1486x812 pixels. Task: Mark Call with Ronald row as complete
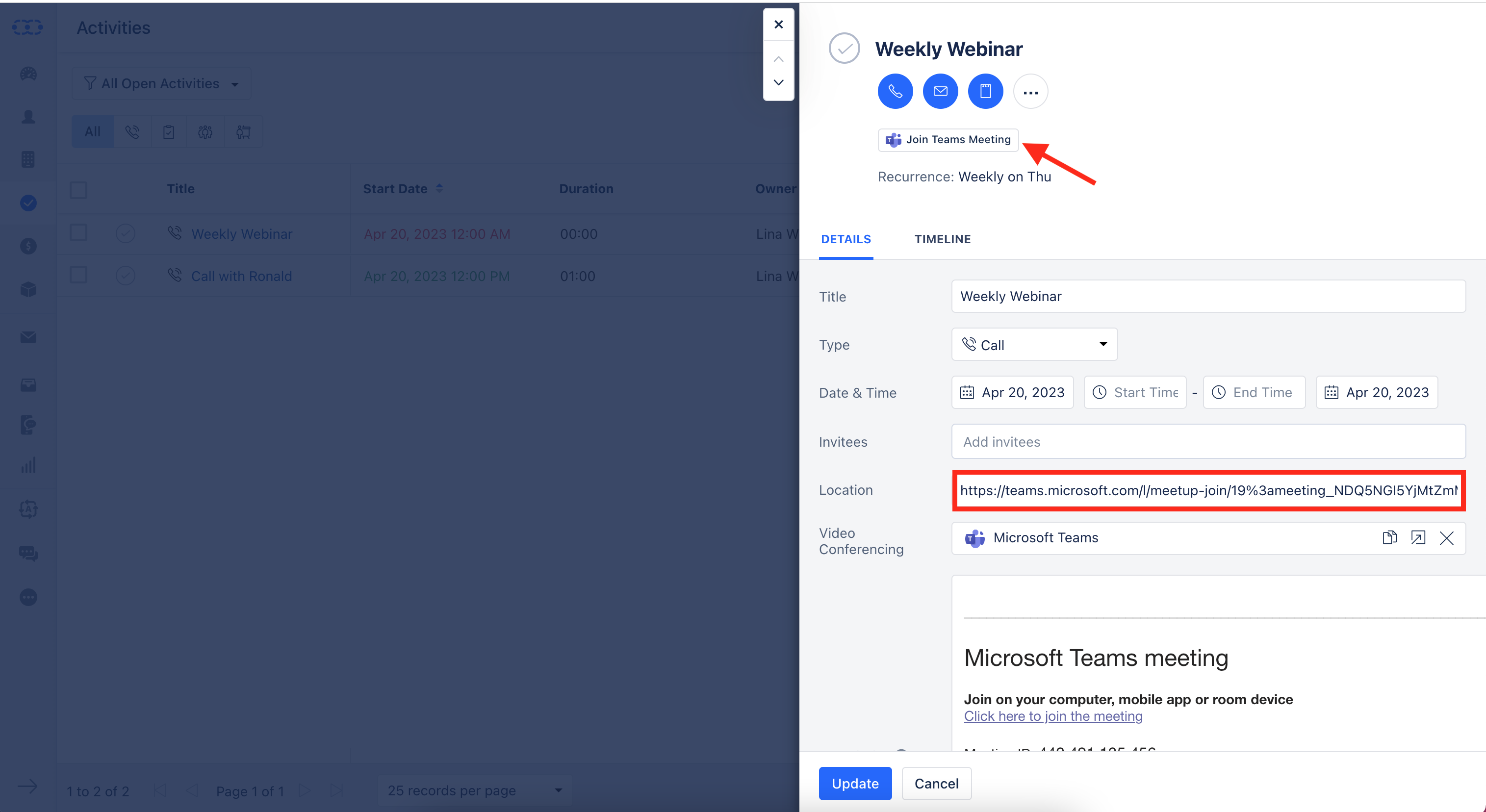coord(125,275)
